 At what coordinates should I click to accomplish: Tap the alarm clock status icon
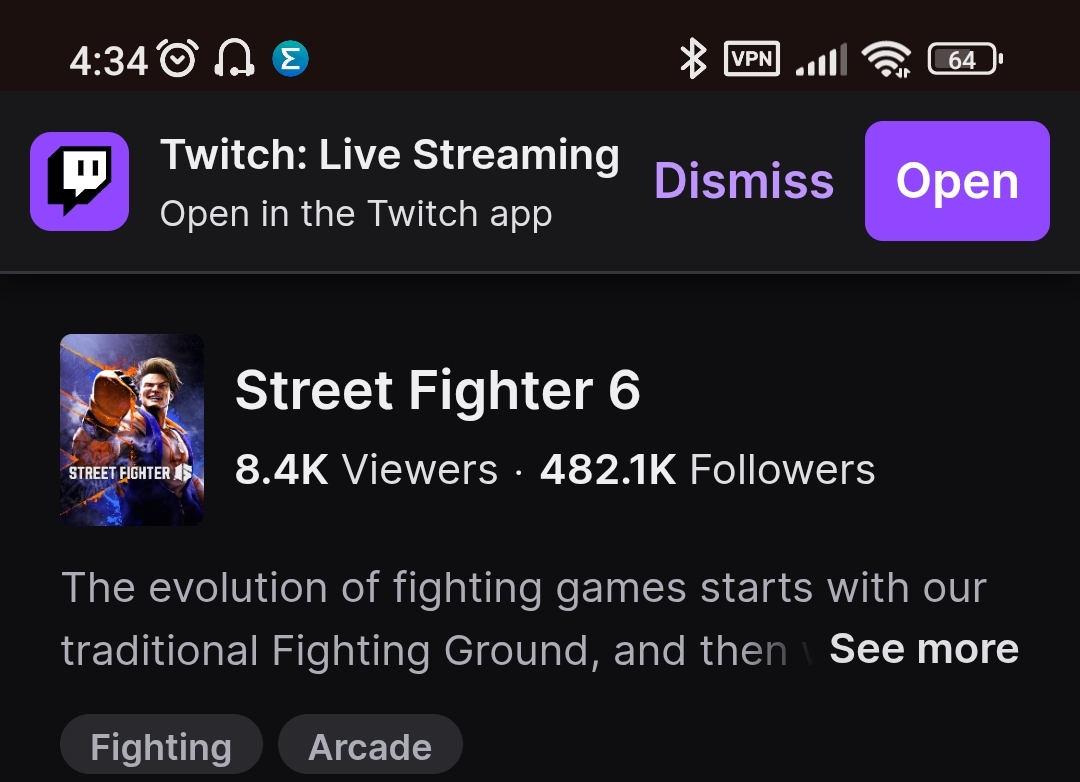(178, 59)
